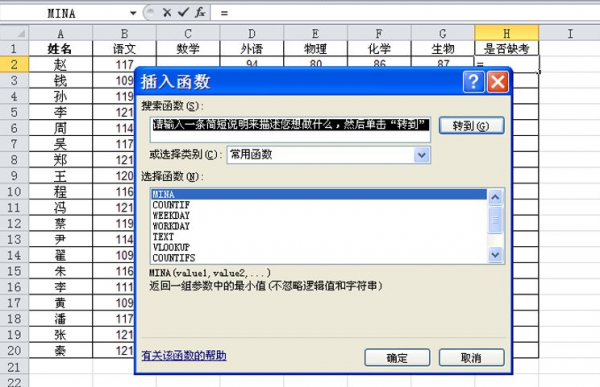600x387 pixels.
Task: Click the cancel (X) icon in formula bar
Action: (167, 13)
